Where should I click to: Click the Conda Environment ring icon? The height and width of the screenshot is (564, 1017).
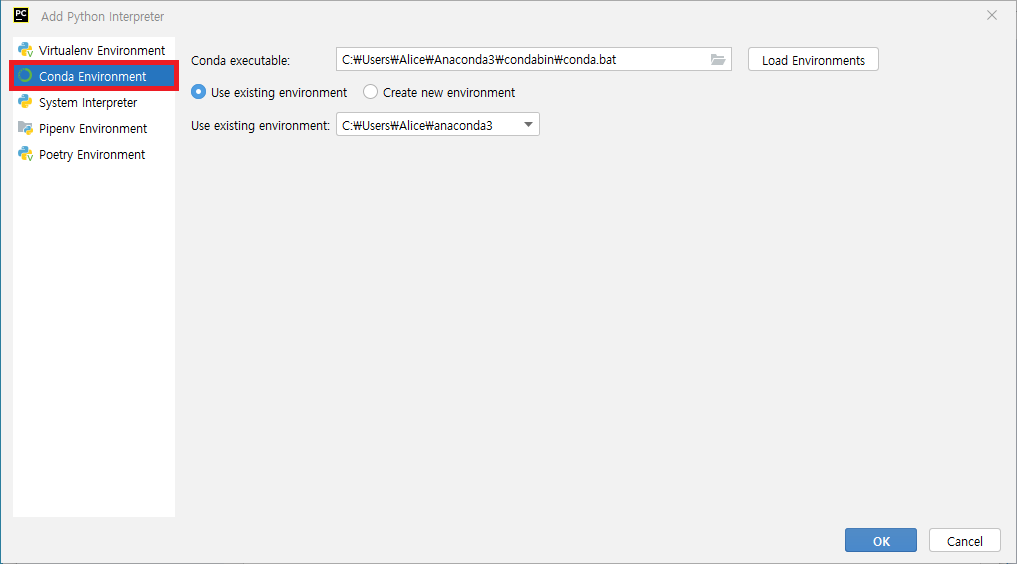pyautogui.click(x=25, y=76)
